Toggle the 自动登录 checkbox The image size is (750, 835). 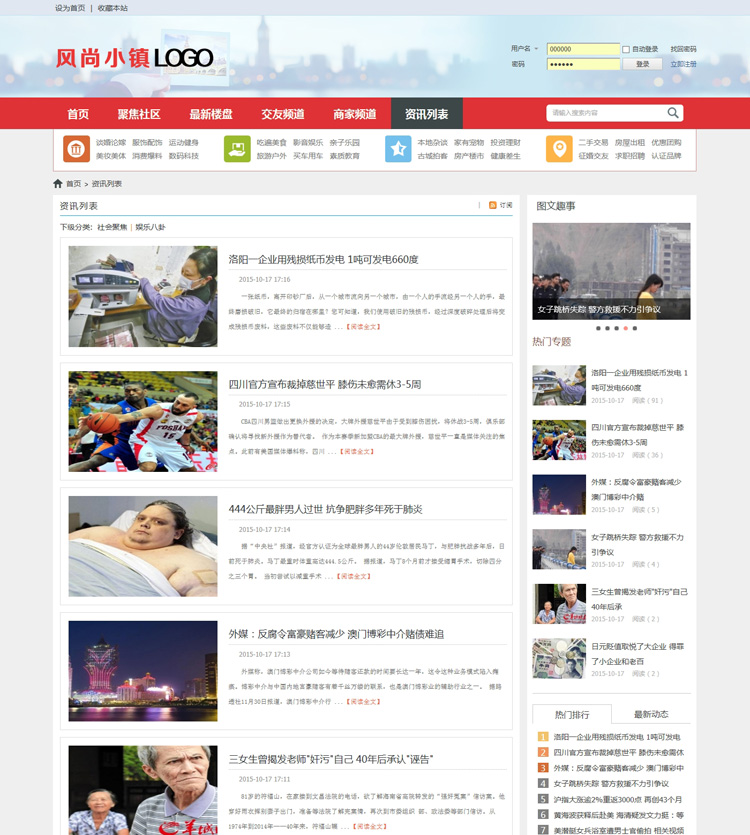626,49
